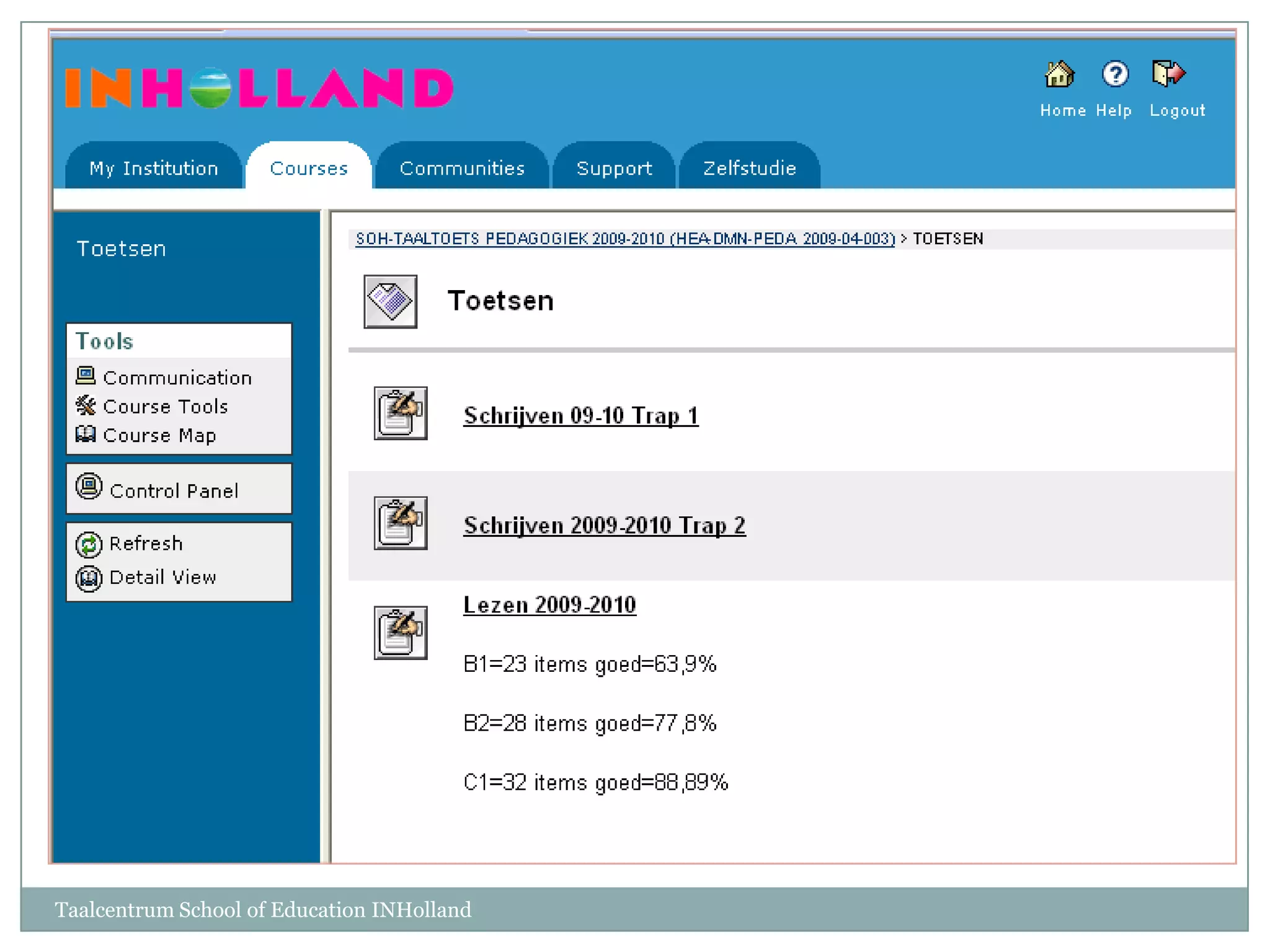Screen dimensions: 1270x952
Task: Open the Schrijven 09-10 Trap 1 link
Action: coord(581,416)
